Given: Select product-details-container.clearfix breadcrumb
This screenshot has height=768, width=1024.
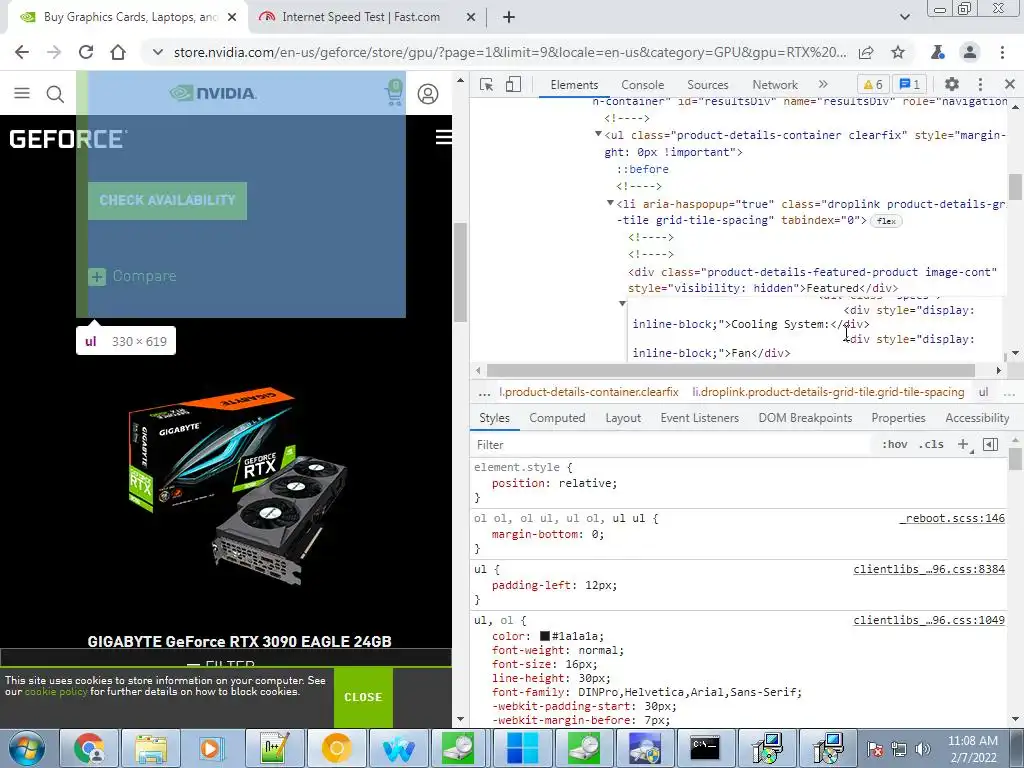Looking at the screenshot, I should pyautogui.click(x=589, y=392).
